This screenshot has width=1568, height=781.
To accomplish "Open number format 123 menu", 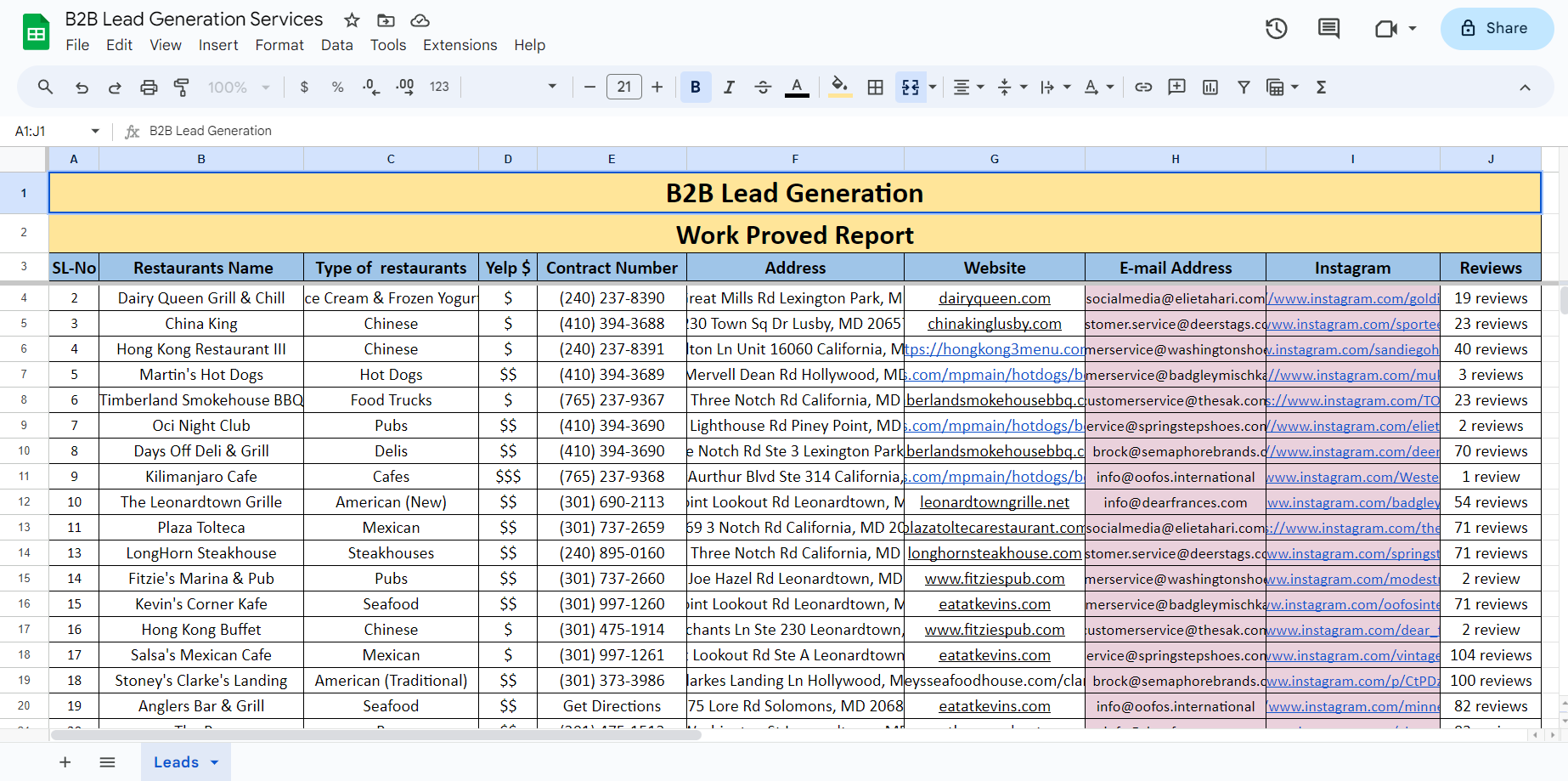I will [x=439, y=87].
